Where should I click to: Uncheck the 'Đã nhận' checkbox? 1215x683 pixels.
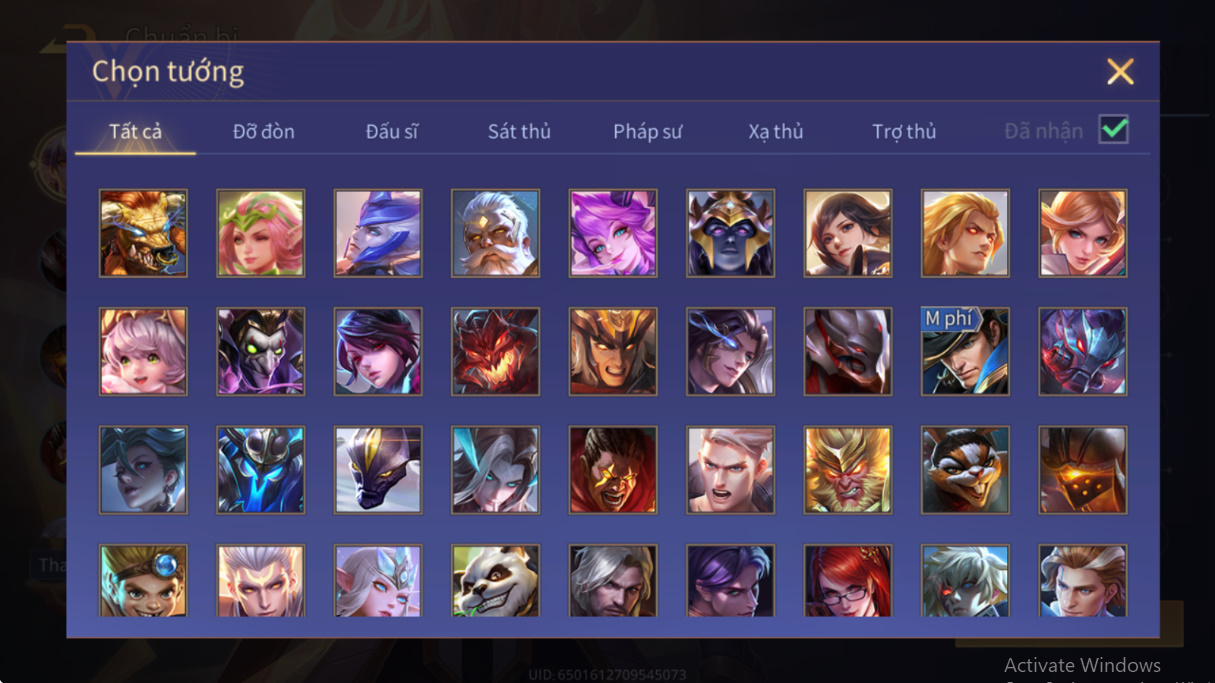coord(1113,130)
